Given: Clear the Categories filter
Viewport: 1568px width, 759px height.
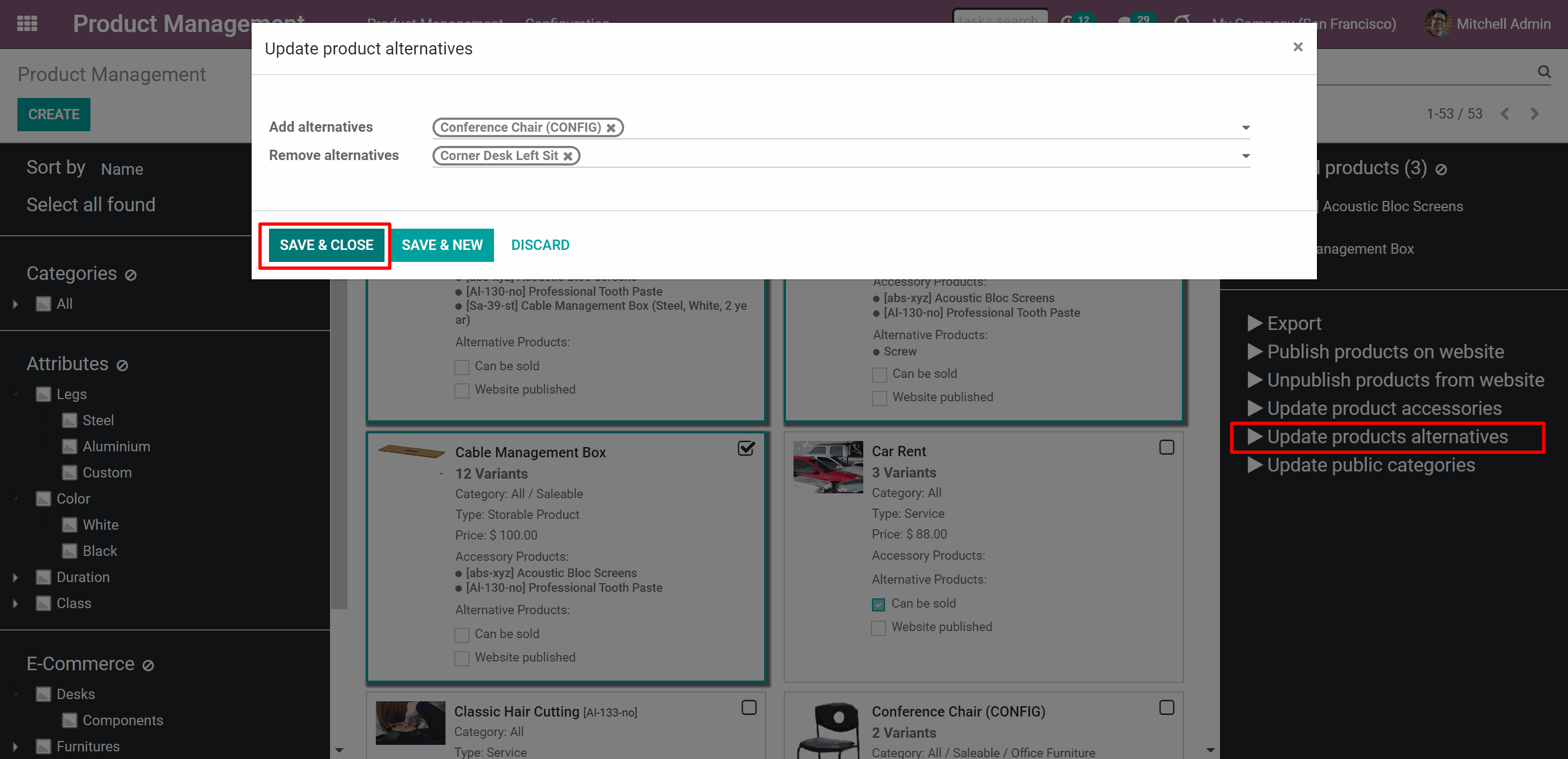Looking at the screenshot, I should tap(130, 275).
